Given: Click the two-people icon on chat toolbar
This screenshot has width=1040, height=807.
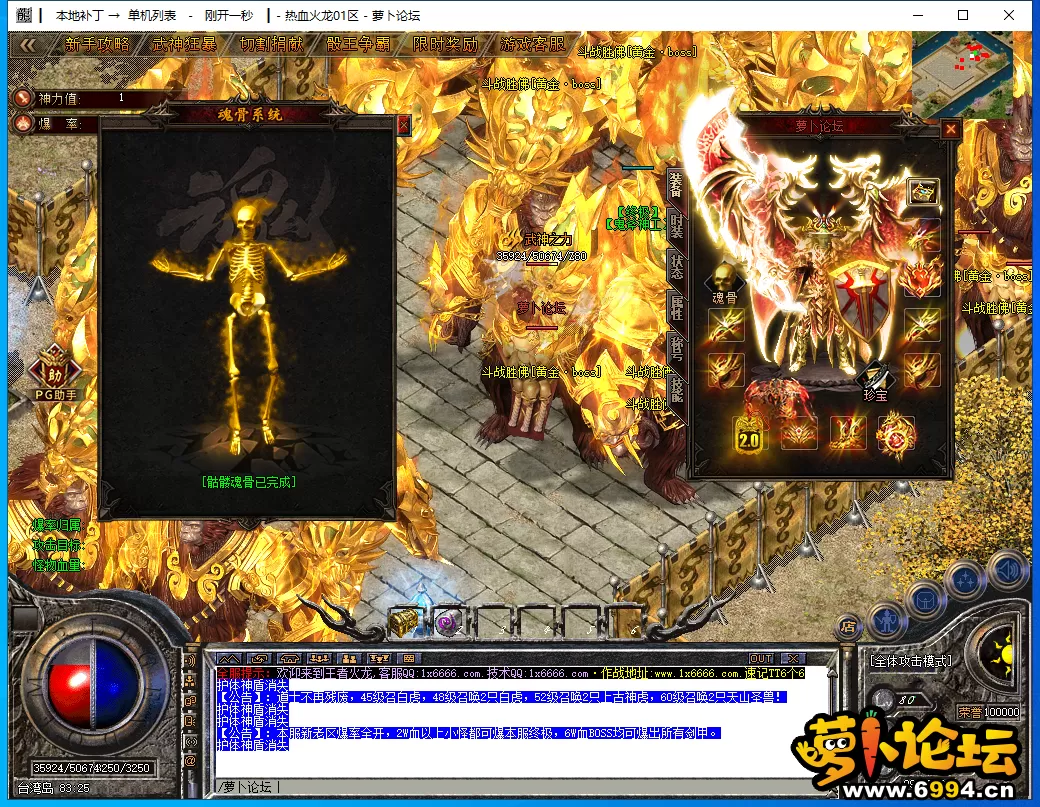Looking at the screenshot, I should pyautogui.click(x=350, y=658).
